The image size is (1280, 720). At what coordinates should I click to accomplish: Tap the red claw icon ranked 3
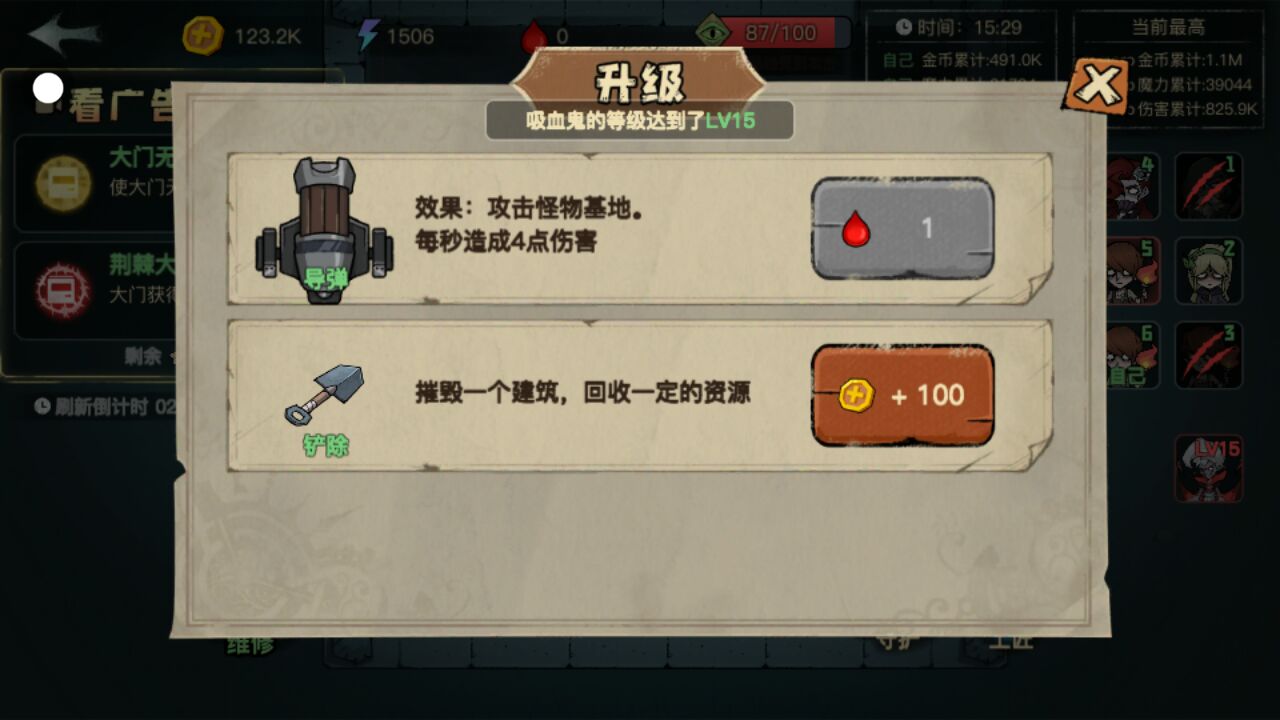click(x=1209, y=355)
